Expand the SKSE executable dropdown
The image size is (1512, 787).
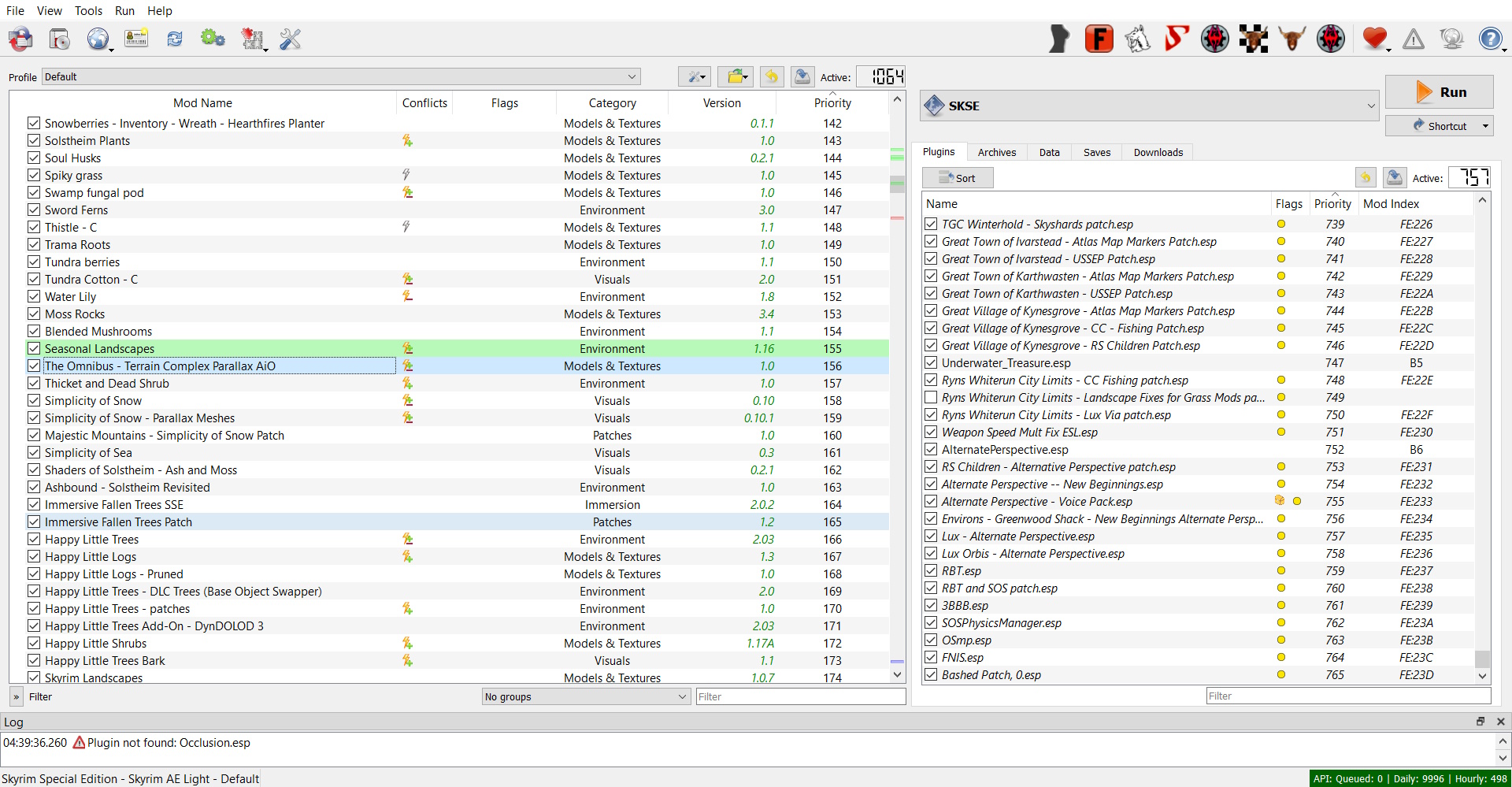[x=1150, y=106]
